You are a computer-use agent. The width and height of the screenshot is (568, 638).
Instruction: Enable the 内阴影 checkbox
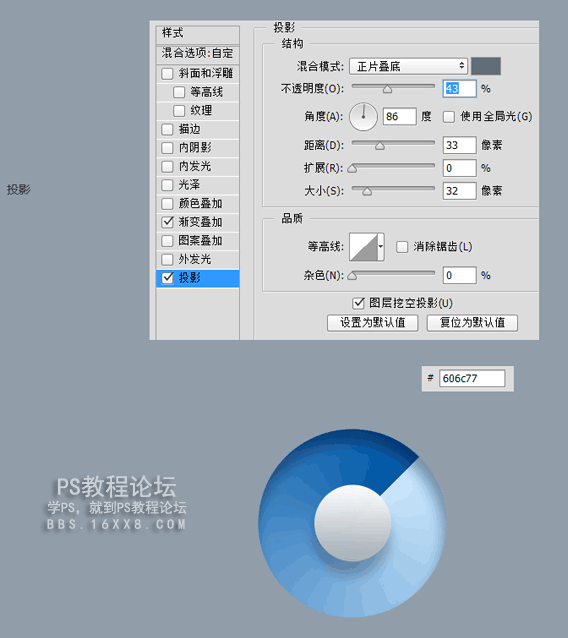pyautogui.click(x=167, y=148)
